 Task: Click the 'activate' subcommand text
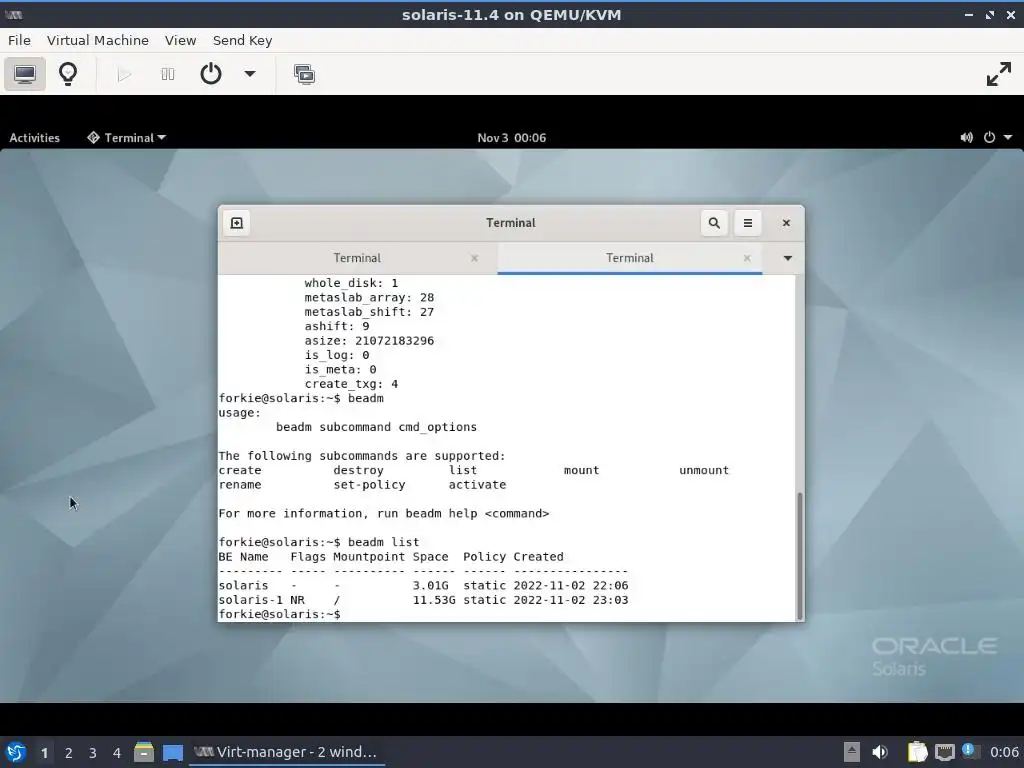(x=477, y=485)
